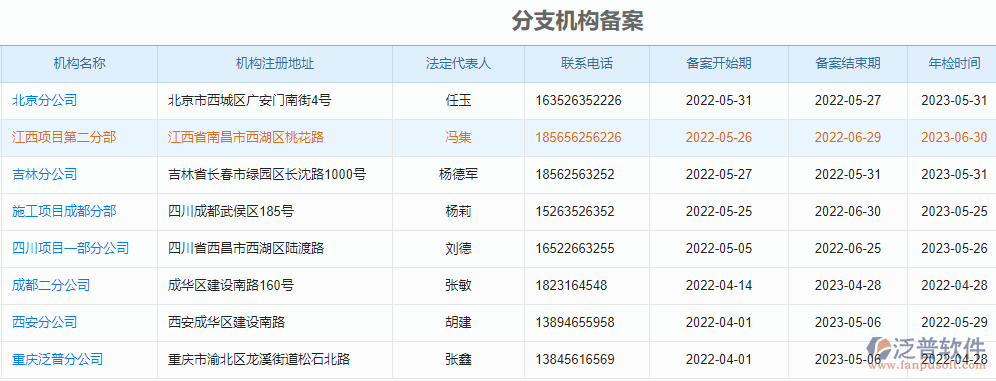Click 北京分公司 end date 2022-05-27
The width and height of the screenshot is (996, 381).
tap(848, 100)
